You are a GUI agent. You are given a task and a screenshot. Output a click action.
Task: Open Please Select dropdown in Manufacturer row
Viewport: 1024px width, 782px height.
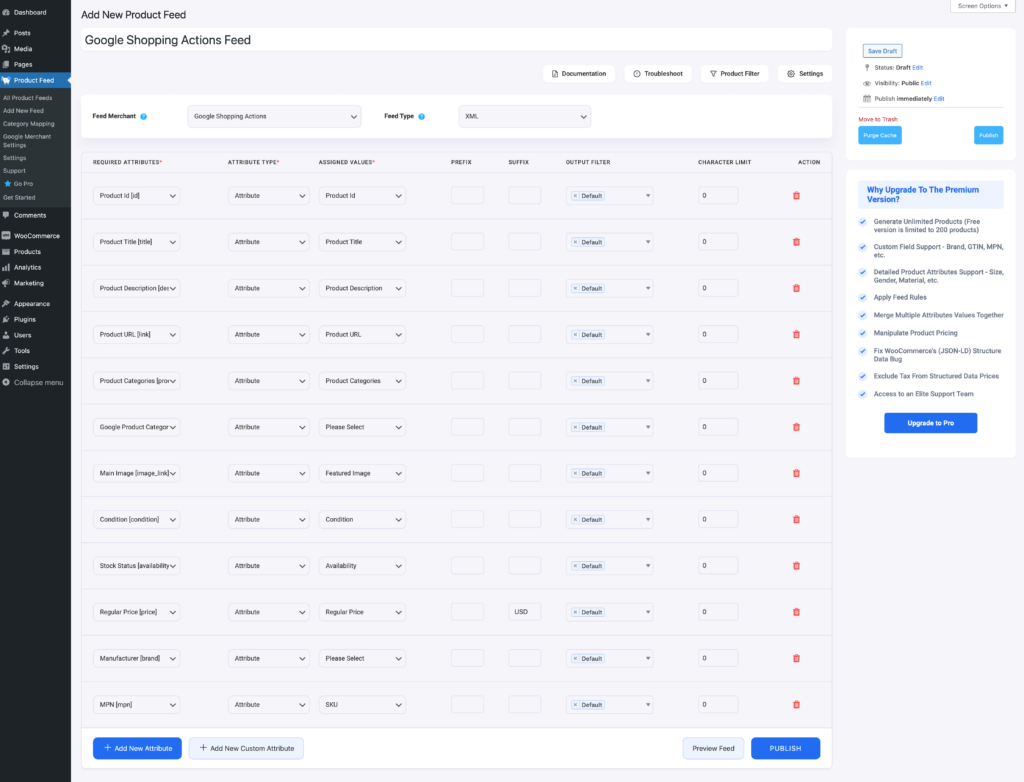362,659
